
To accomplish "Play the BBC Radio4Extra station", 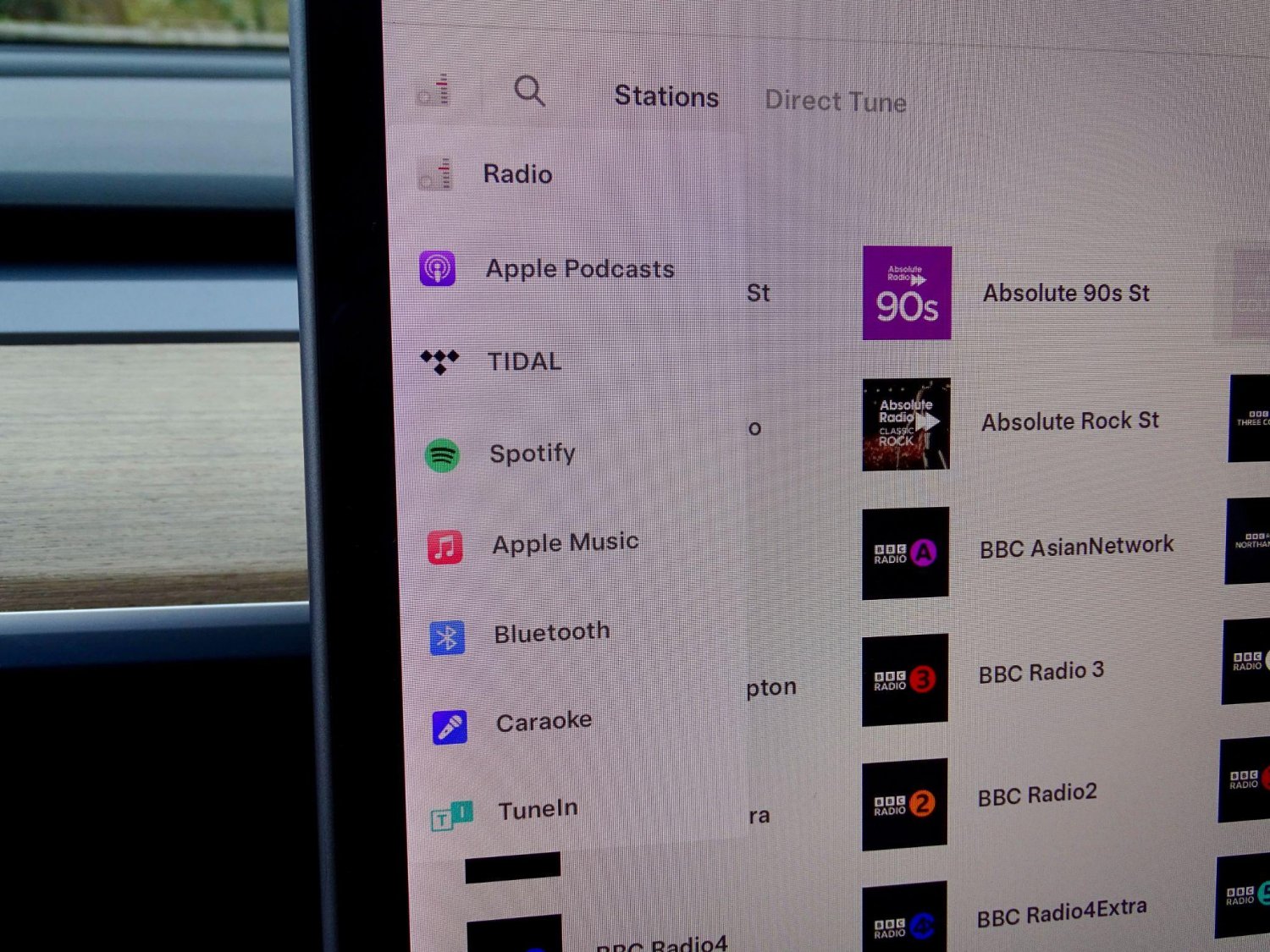I will pyautogui.click(x=1062, y=913).
